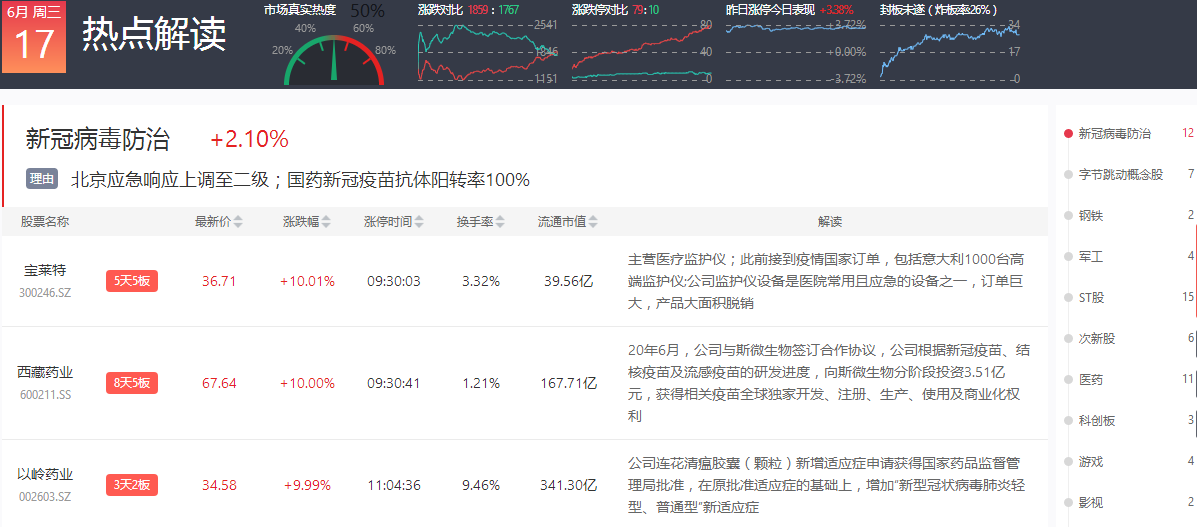Click the 5天5板 badge
This screenshot has height=527, width=1197.
[132, 281]
